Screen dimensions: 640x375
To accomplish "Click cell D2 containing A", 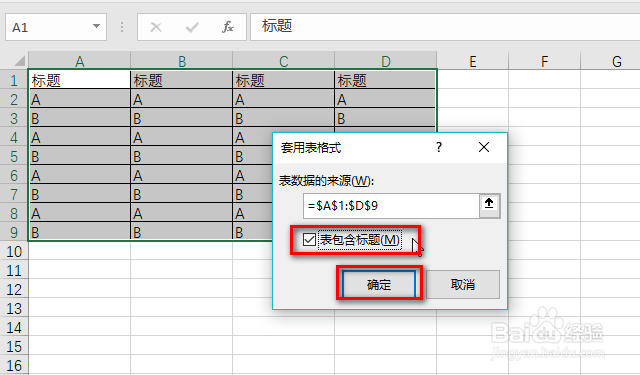I will click(x=386, y=99).
